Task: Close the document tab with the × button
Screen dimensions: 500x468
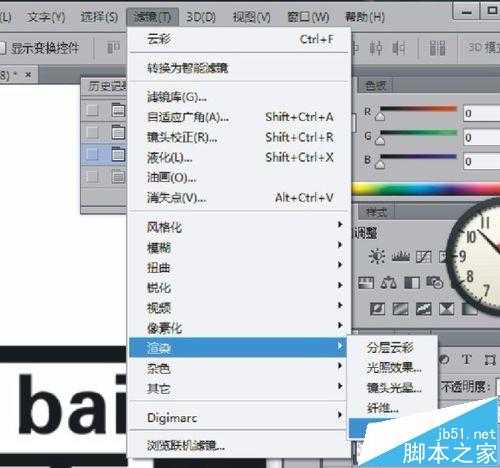Action: tap(28, 75)
